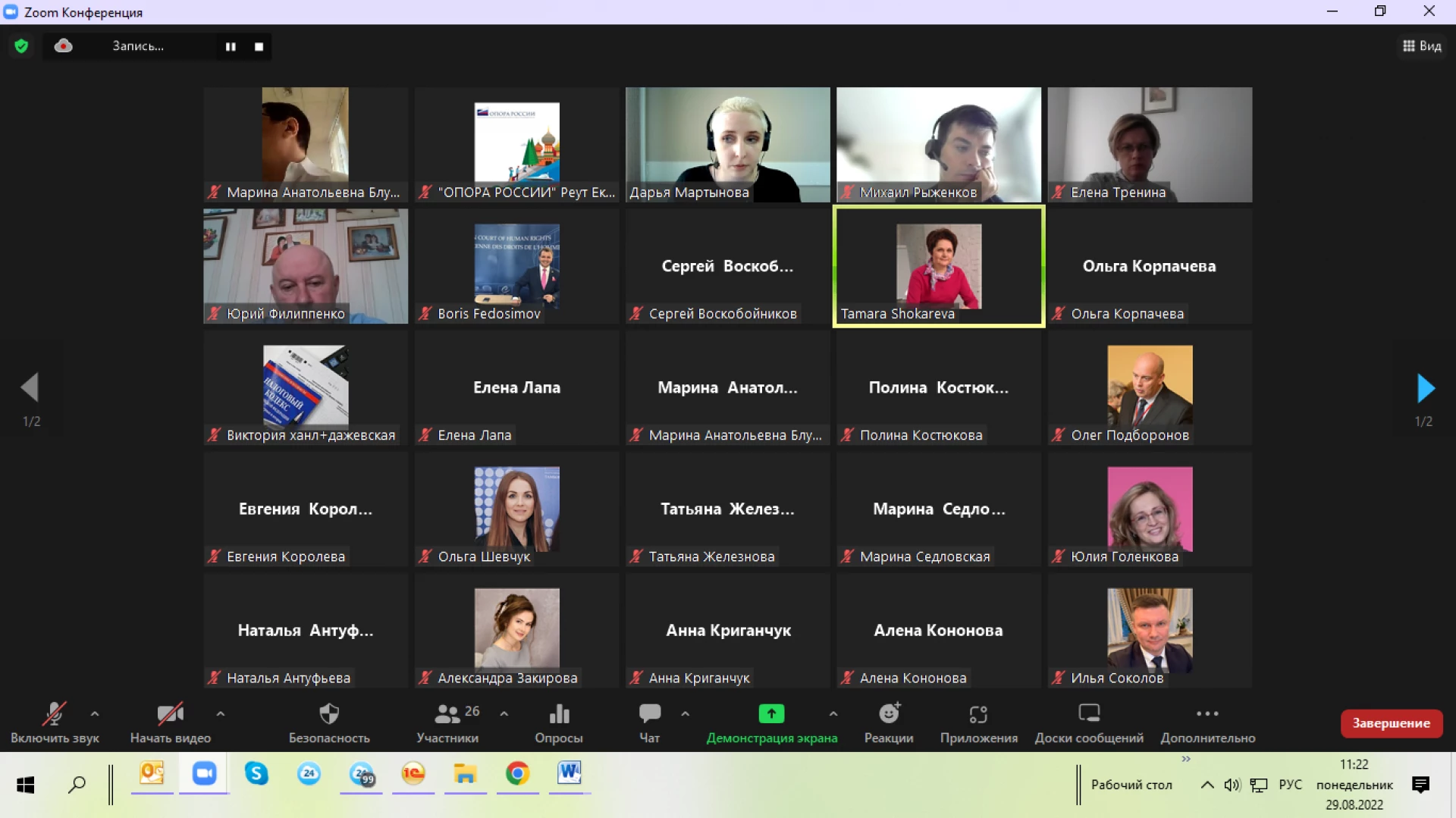Image resolution: width=1456 pixels, height=818 pixels.
Task: Click the green encryption shield icon
Action: 21,46
